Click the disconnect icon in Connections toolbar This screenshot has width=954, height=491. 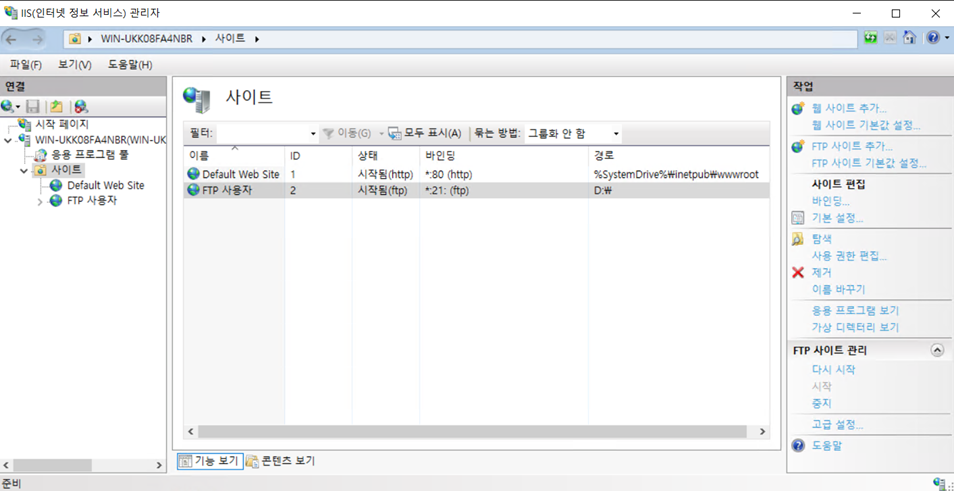81,107
